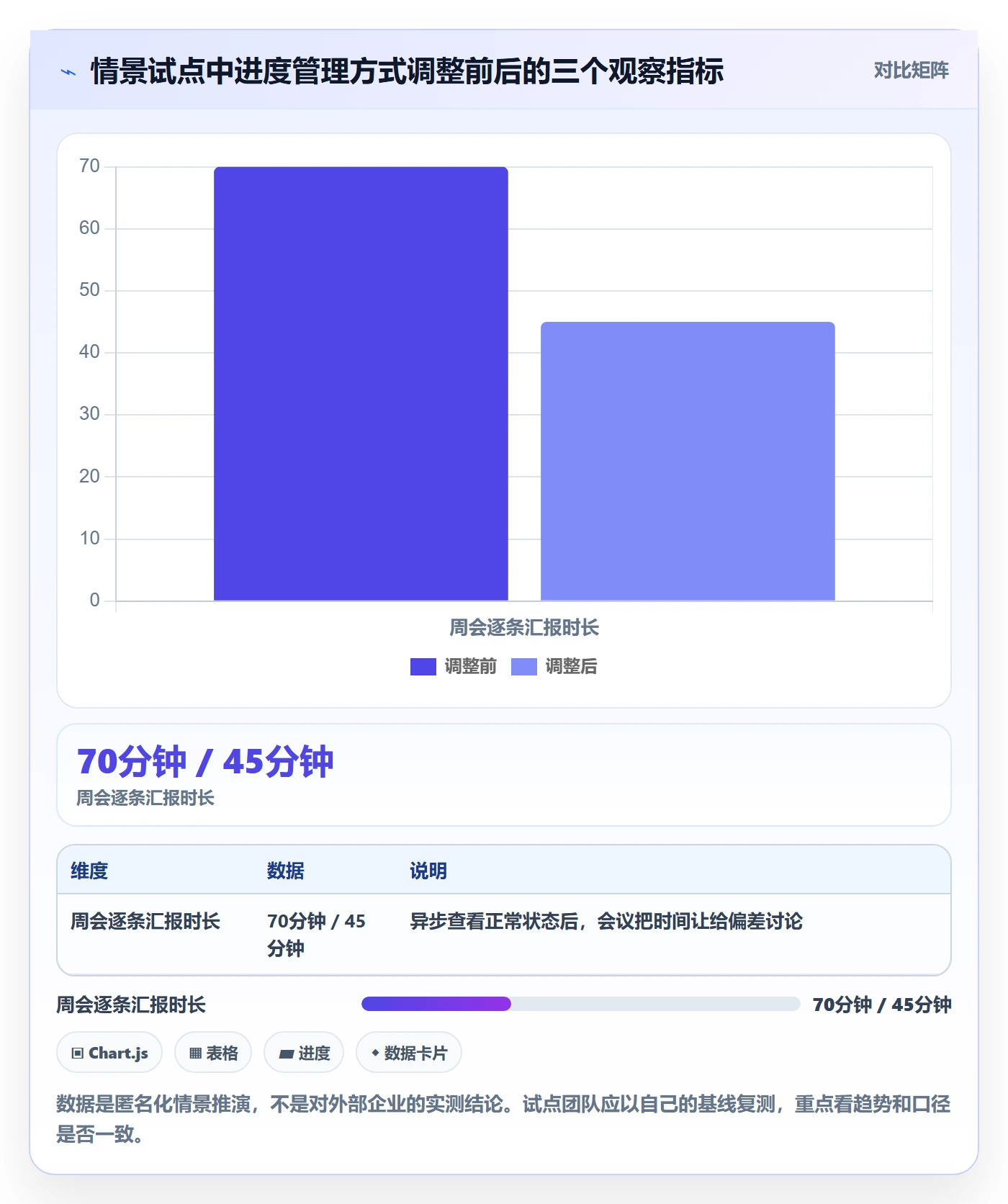Click the bar icon in the 进度 chip
This screenshot has width=1008, height=1204.
click(x=286, y=1054)
